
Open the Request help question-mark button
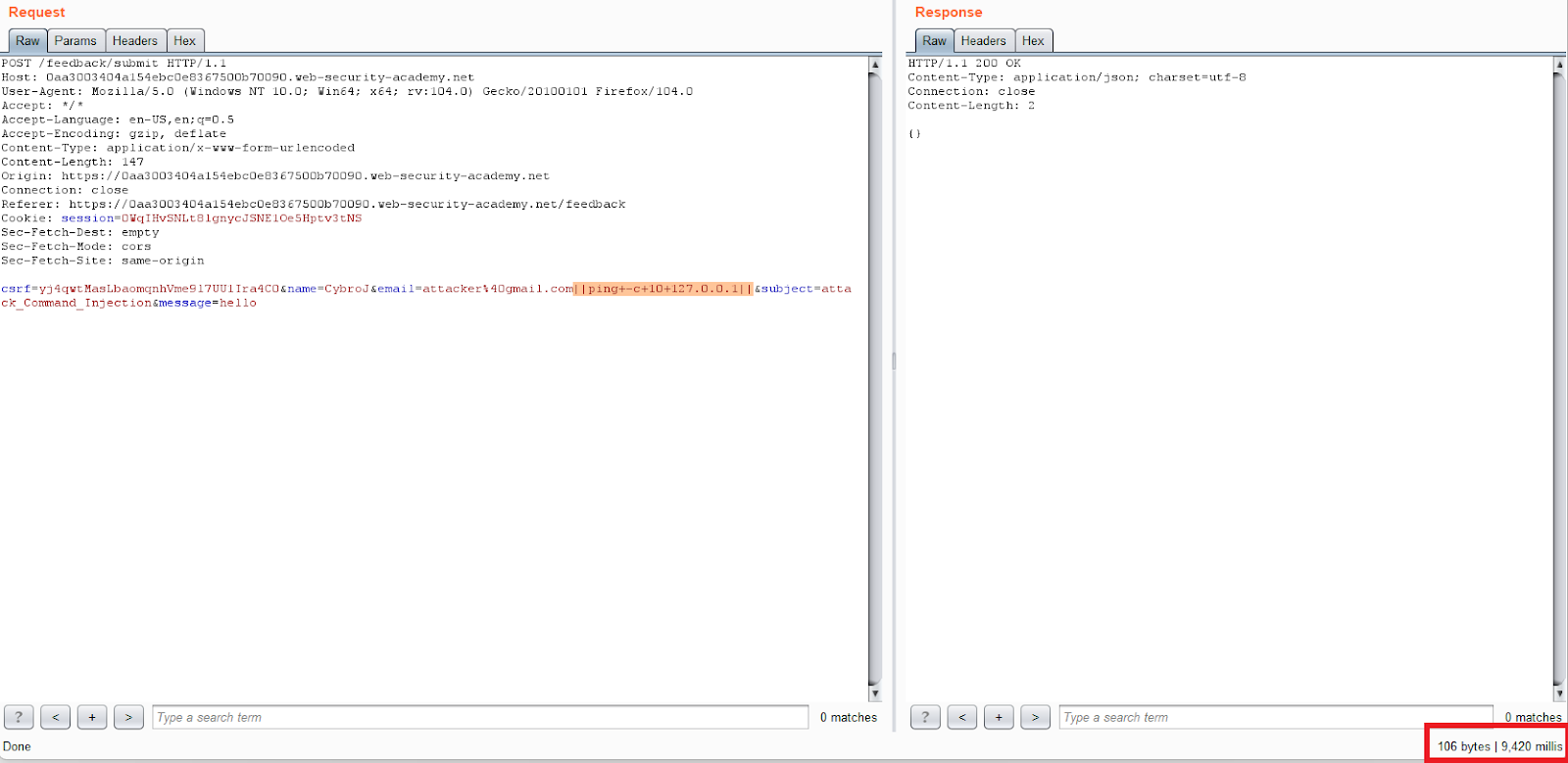coord(19,717)
